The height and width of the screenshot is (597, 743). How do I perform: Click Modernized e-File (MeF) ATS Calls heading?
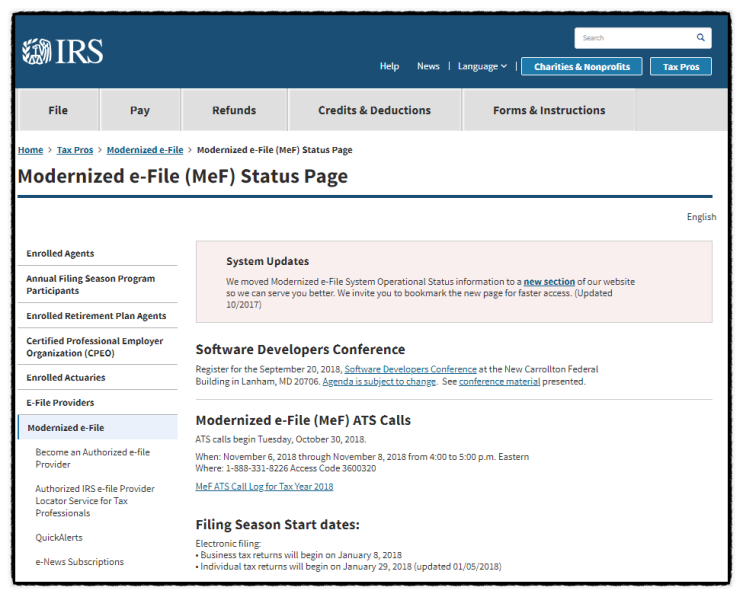click(x=303, y=421)
